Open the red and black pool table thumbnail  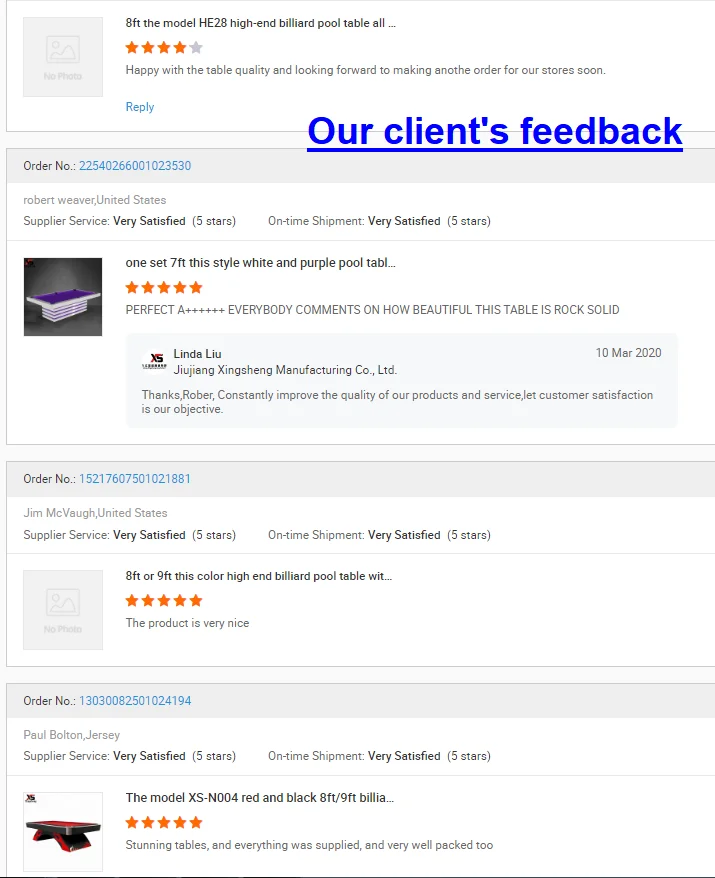63,831
